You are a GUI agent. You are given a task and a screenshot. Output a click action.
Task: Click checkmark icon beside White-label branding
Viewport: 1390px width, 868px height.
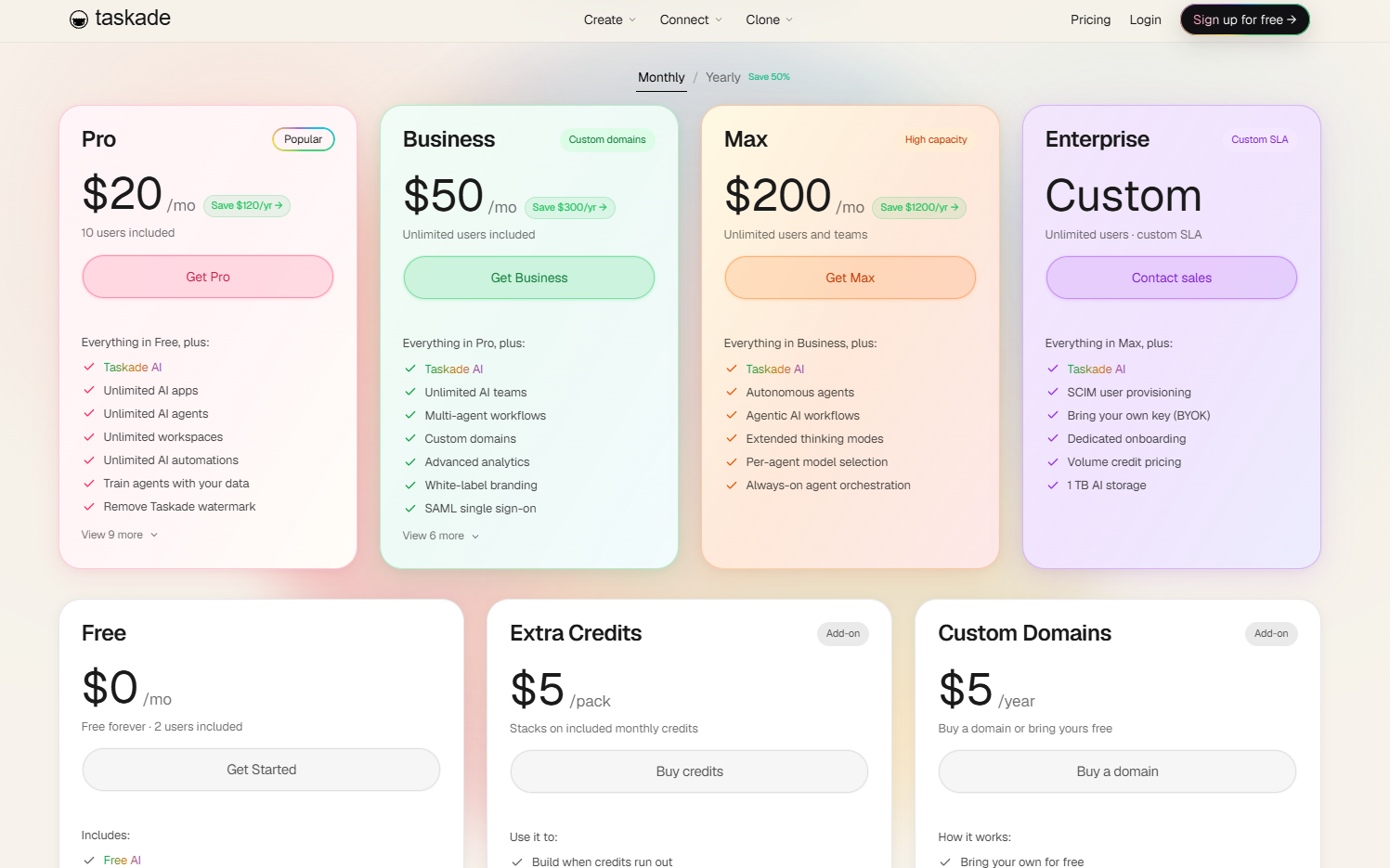click(410, 486)
